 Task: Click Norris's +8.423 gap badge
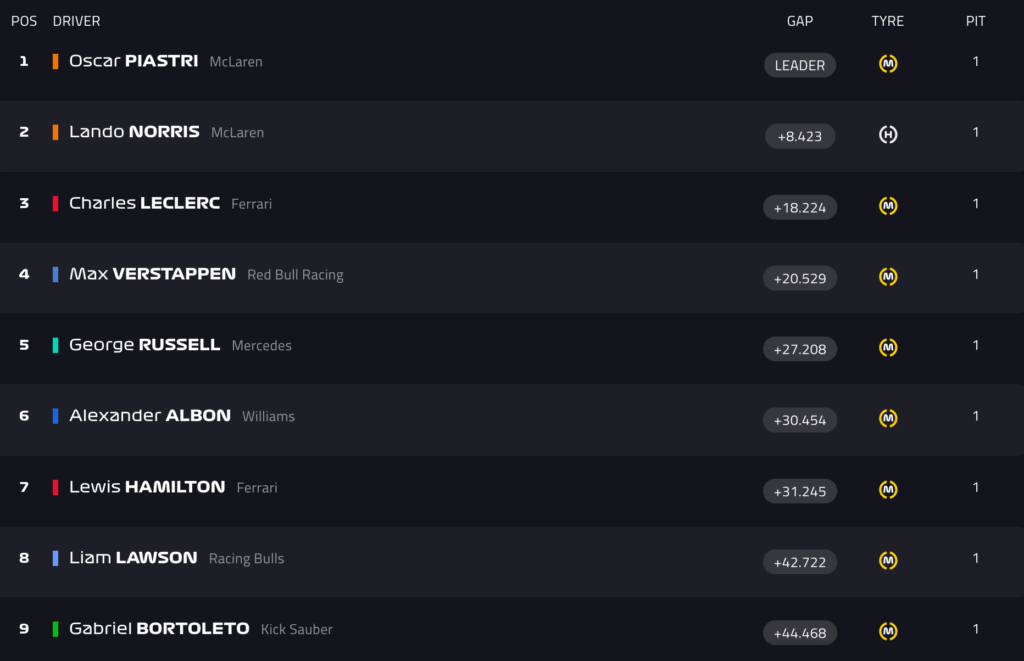click(800, 136)
